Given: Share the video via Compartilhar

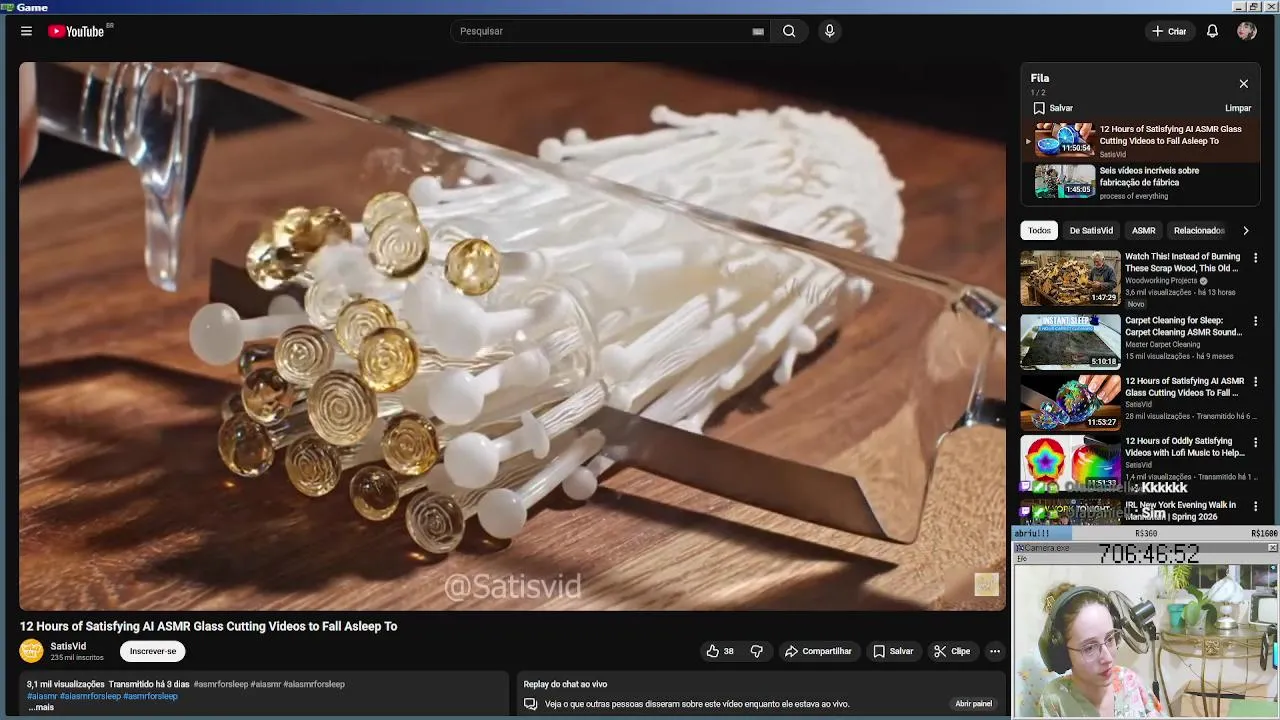Looking at the screenshot, I should coord(818,651).
